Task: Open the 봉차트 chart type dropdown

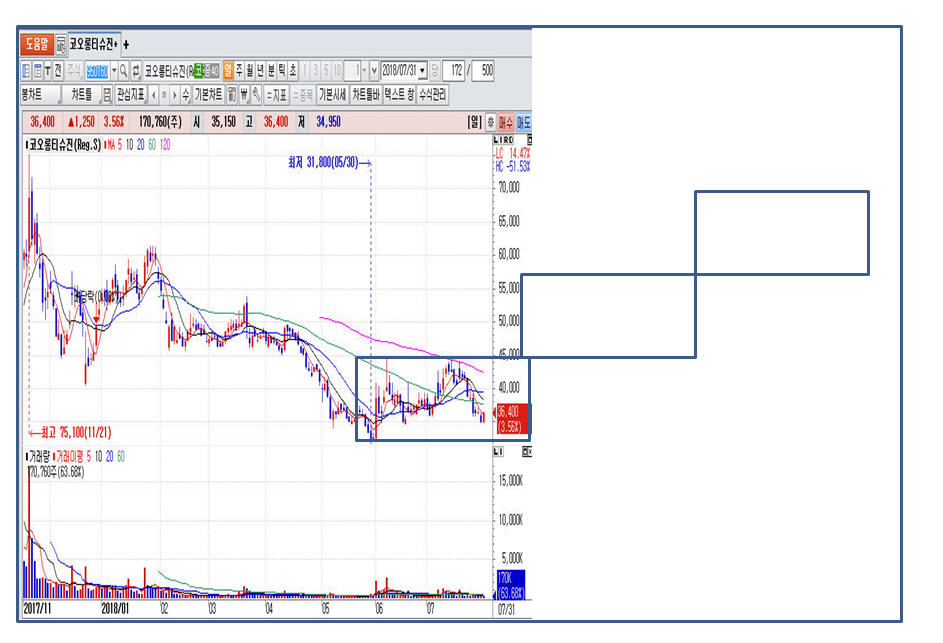Action: (38, 95)
